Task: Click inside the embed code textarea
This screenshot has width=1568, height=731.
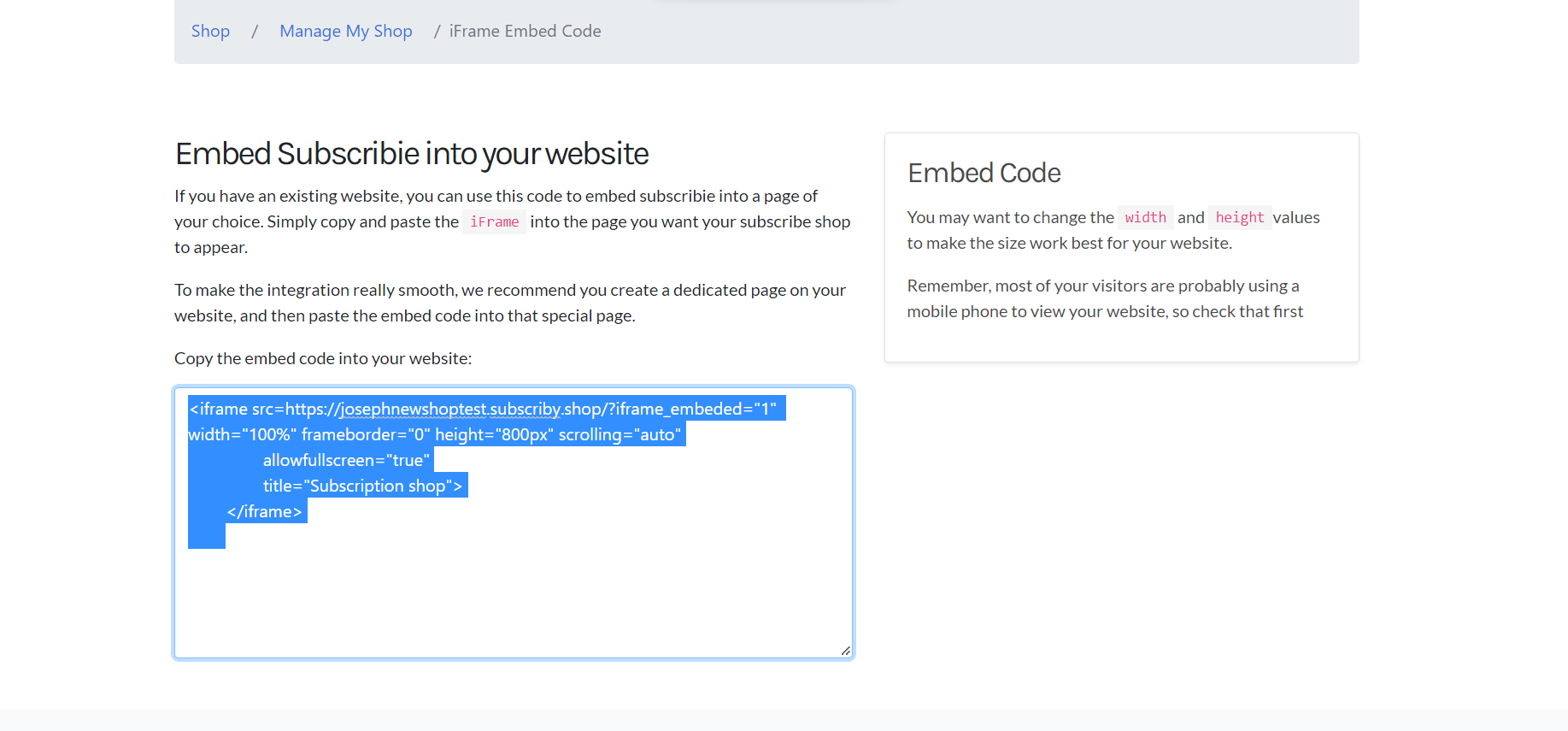Action: click(514, 522)
